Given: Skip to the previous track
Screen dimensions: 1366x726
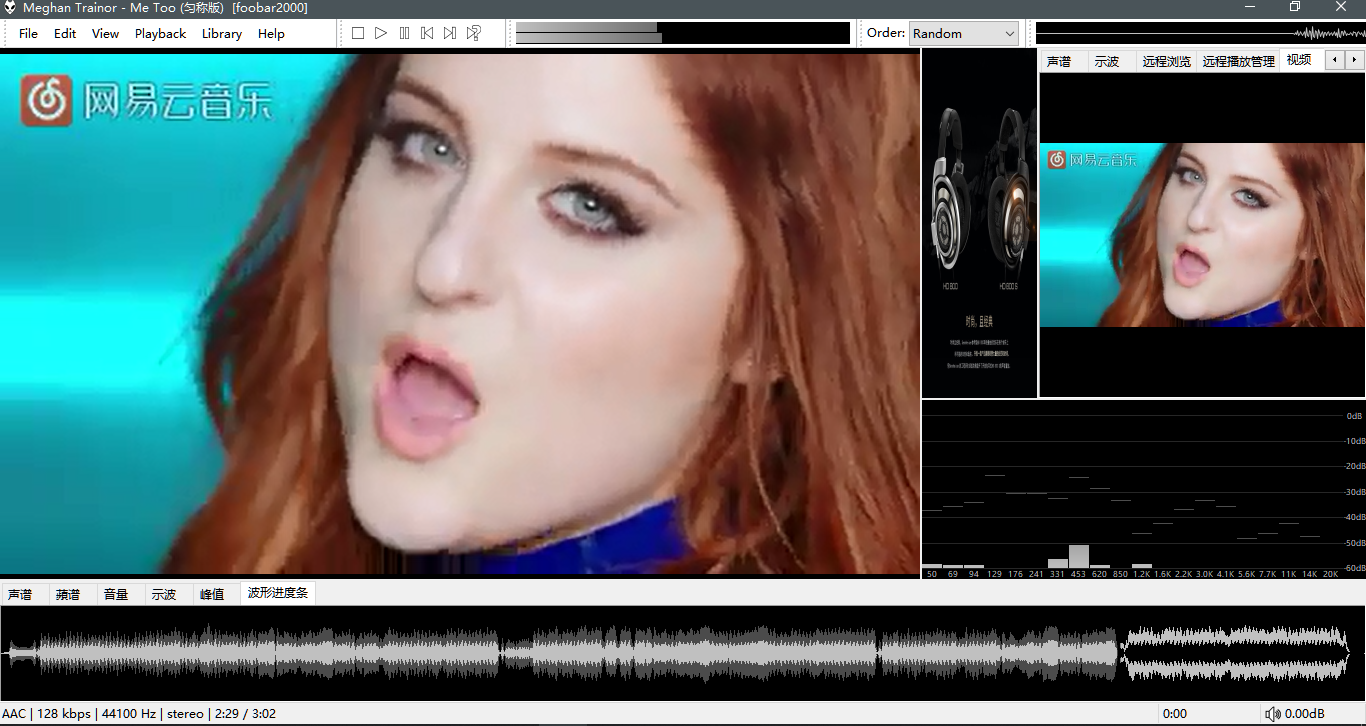Looking at the screenshot, I should pos(427,33).
